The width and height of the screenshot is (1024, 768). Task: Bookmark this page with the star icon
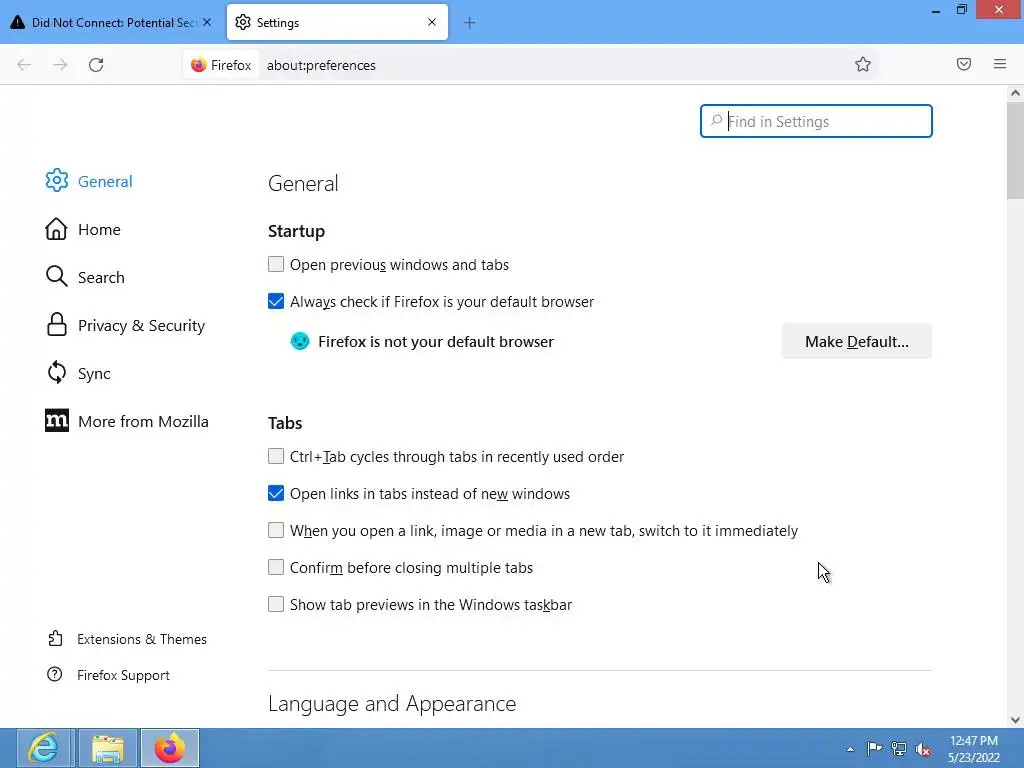pyautogui.click(x=863, y=64)
